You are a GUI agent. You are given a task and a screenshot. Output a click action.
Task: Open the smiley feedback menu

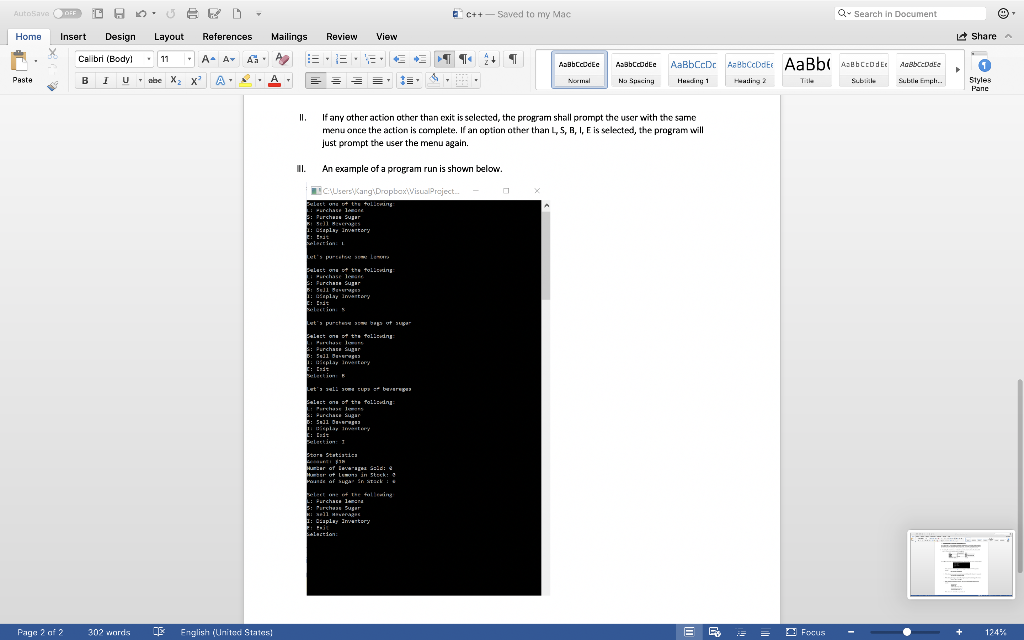coord(1006,13)
